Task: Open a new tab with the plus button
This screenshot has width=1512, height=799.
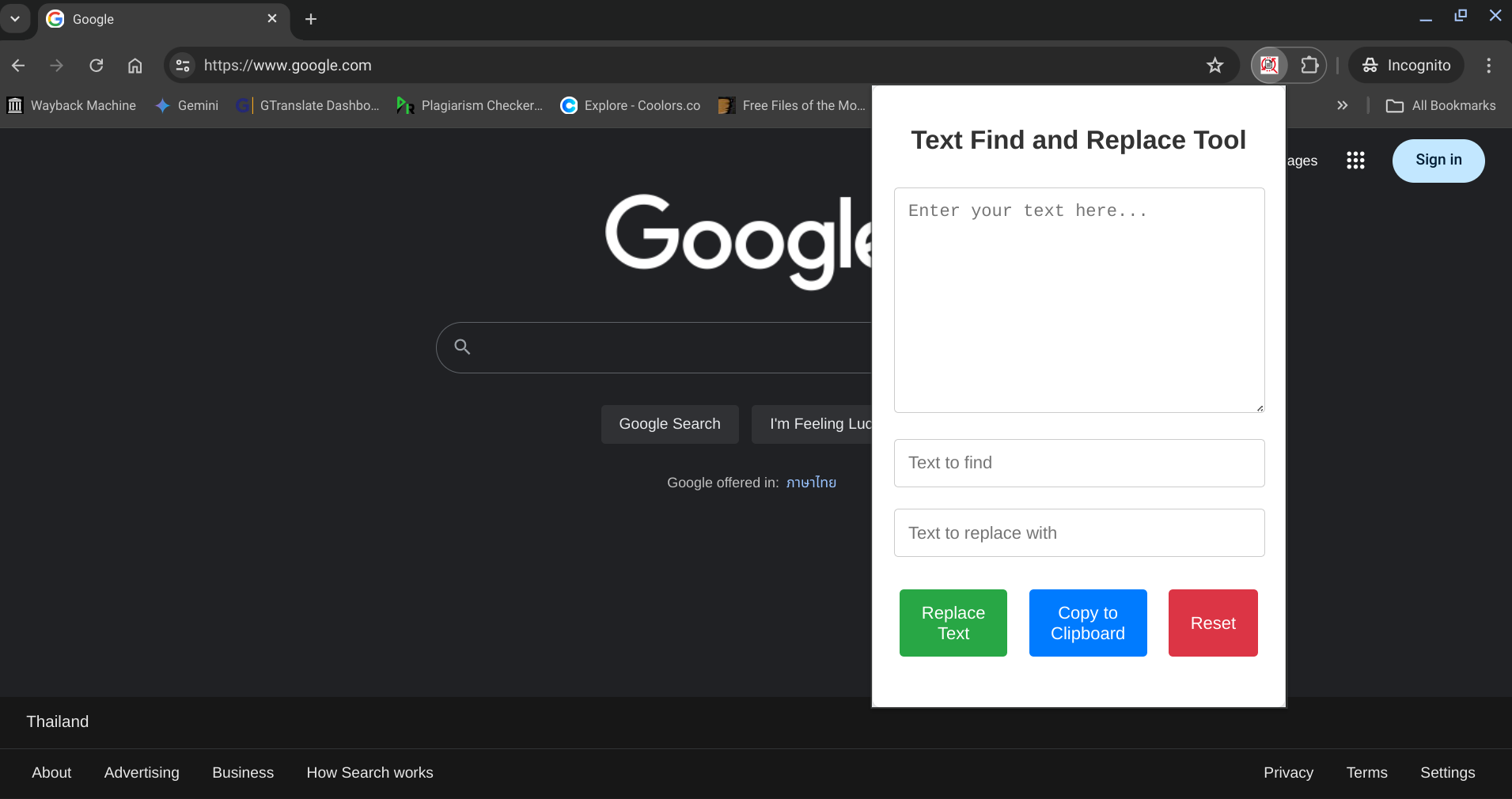Action: 311,19
